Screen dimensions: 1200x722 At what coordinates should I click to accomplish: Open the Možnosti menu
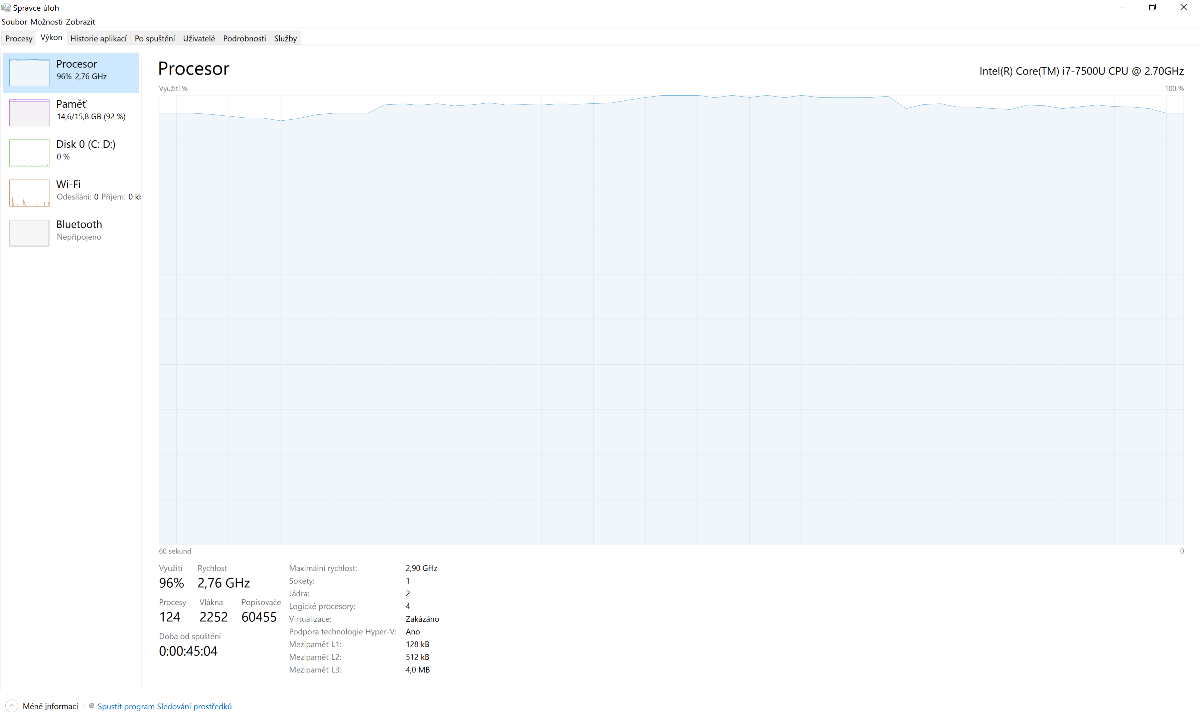[x=46, y=22]
